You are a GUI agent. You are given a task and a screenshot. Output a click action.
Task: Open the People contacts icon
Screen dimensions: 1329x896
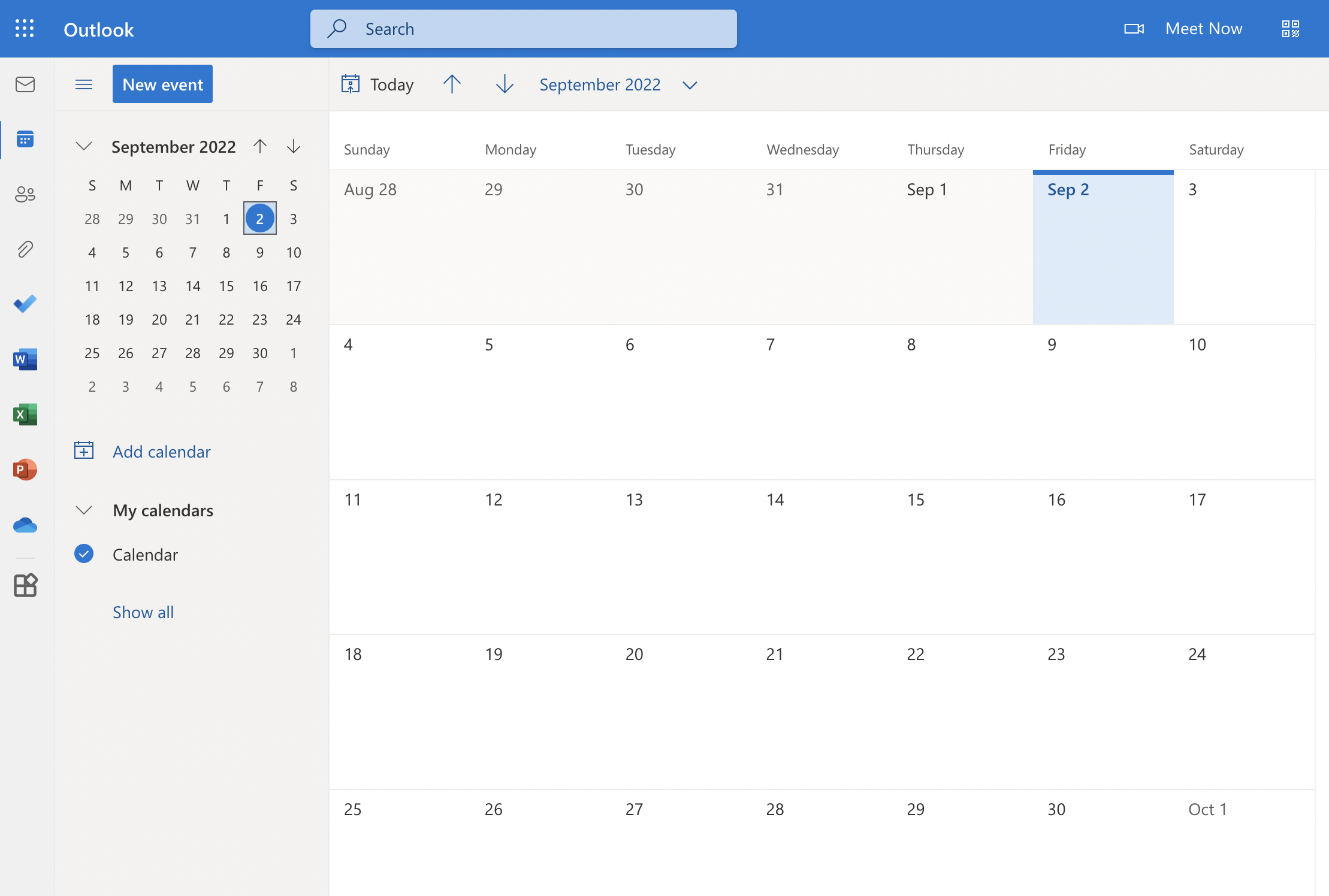[25, 194]
